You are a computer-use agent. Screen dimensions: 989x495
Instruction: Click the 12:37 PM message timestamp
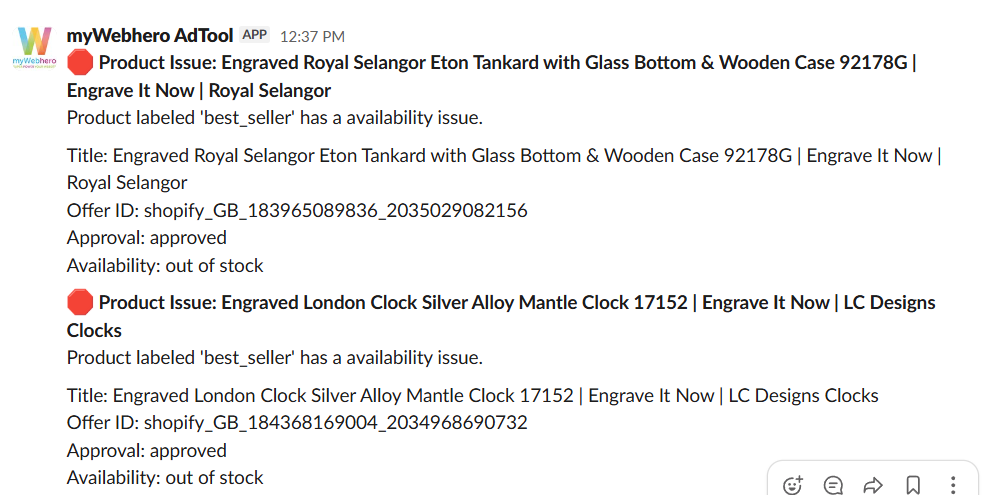(x=312, y=36)
